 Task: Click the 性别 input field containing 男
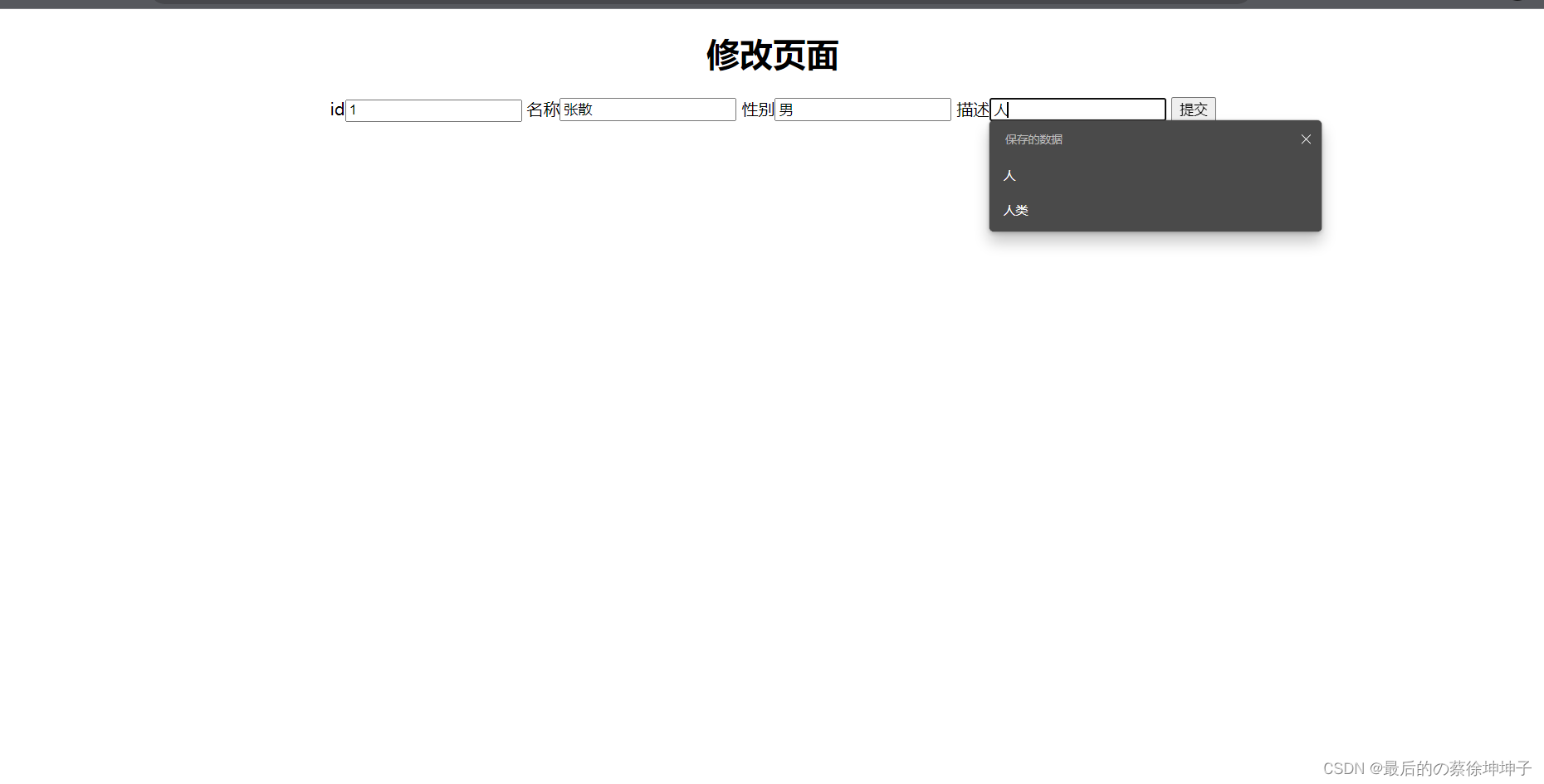(862, 110)
